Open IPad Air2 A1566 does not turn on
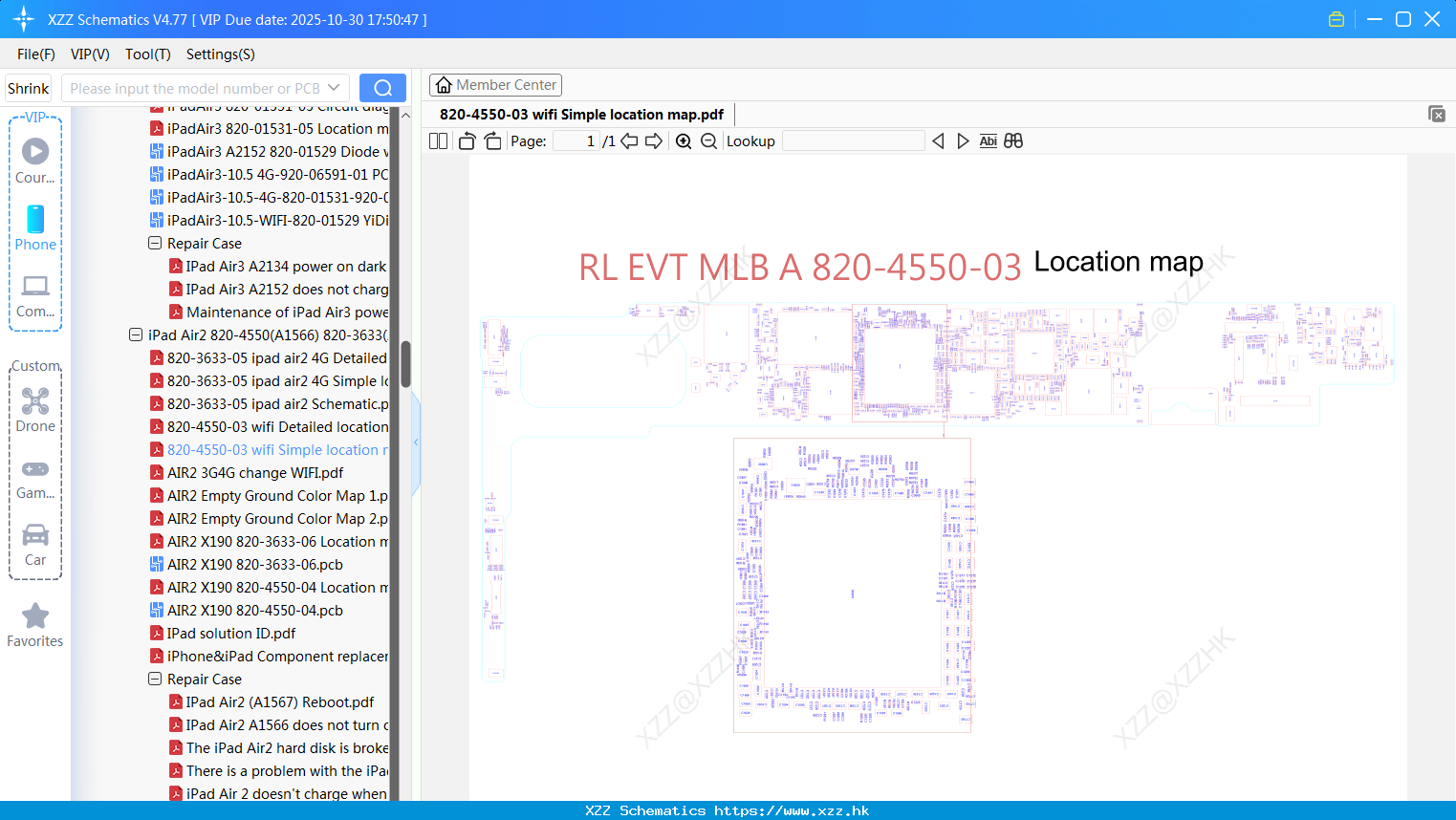The height and width of the screenshot is (820, 1456). tap(279, 724)
